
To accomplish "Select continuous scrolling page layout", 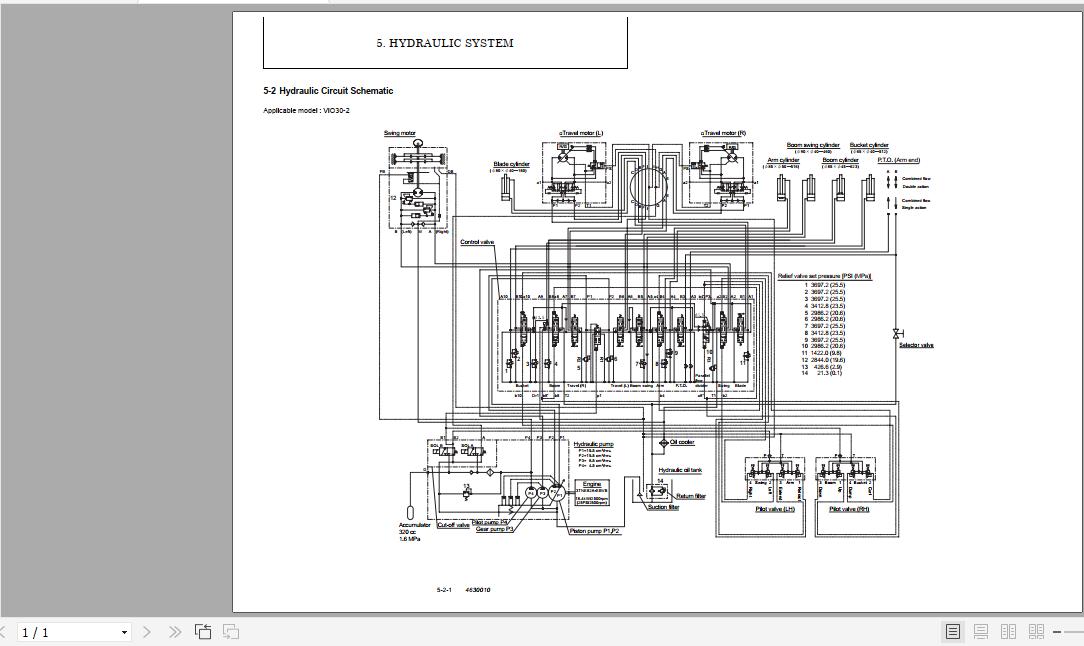I will pos(980,631).
